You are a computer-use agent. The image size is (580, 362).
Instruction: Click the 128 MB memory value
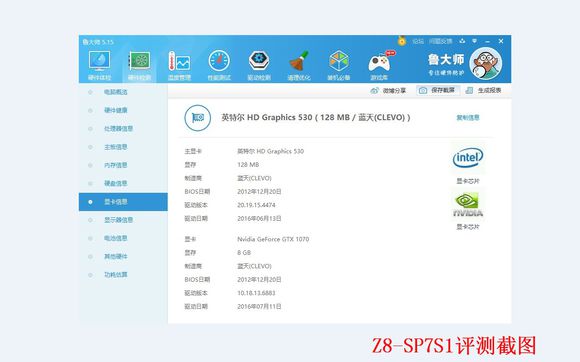(x=248, y=165)
